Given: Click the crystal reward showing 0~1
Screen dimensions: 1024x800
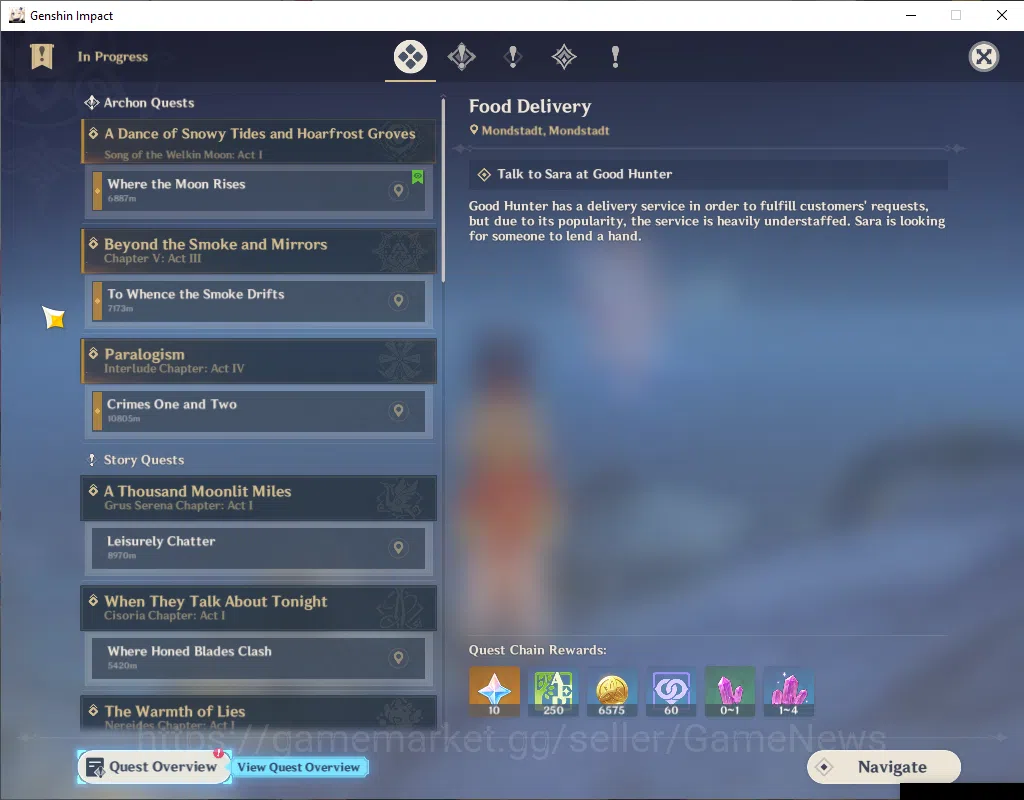Looking at the screenshot, I should tap(729, 692).
